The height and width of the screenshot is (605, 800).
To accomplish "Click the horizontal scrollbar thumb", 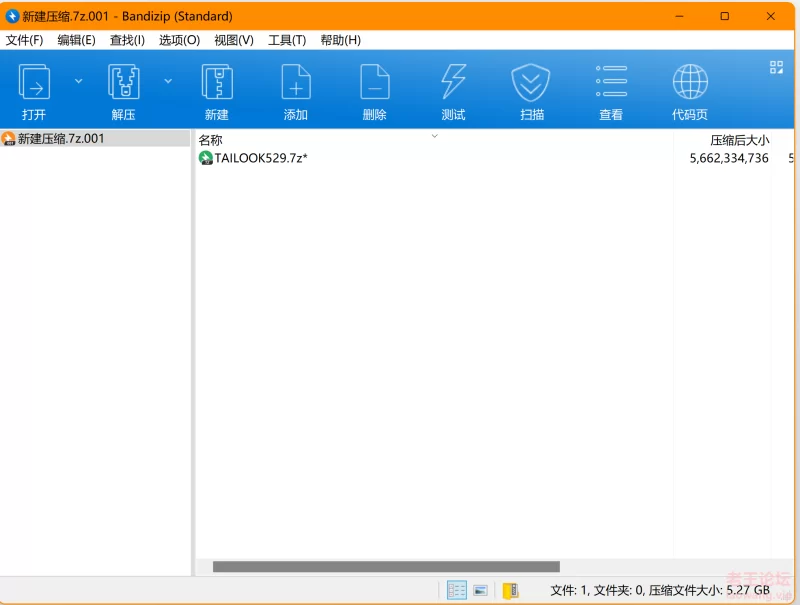I will [x=386, y=567].
